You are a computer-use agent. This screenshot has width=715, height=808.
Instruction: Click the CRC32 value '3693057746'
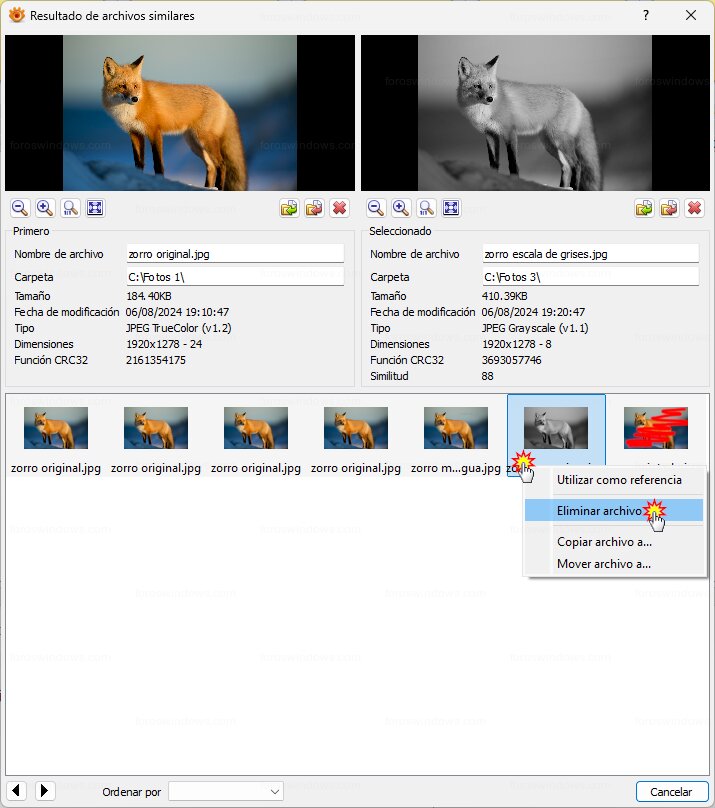(512, 360)
